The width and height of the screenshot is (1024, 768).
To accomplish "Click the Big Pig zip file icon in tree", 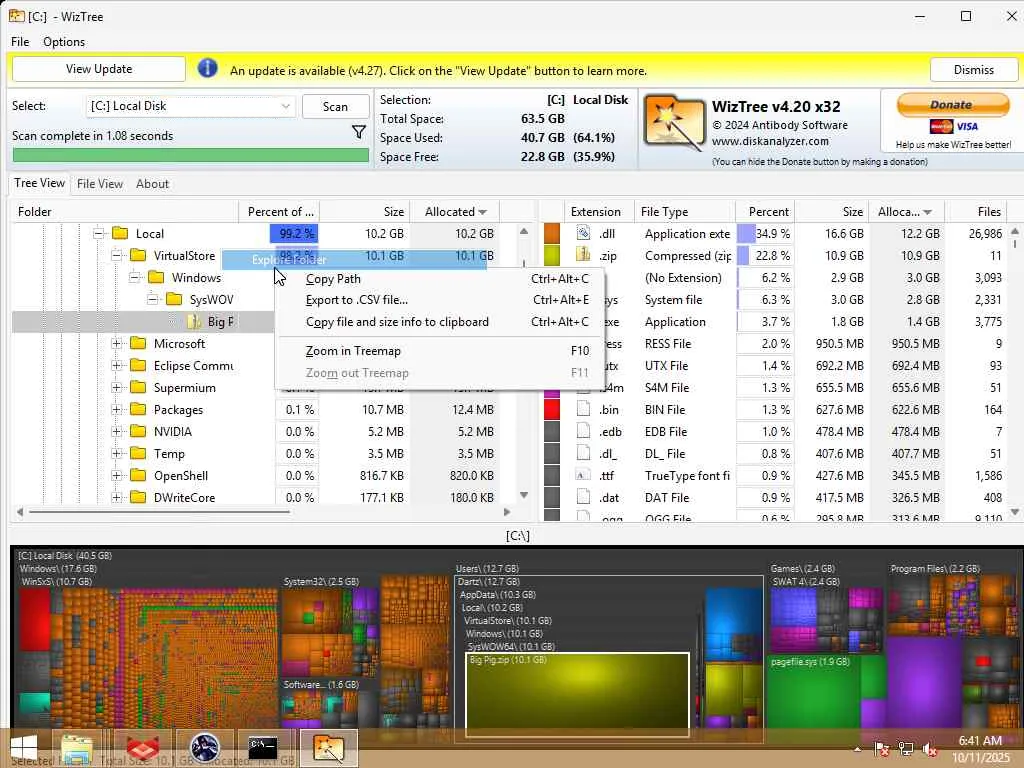I will tap(194, 321).
